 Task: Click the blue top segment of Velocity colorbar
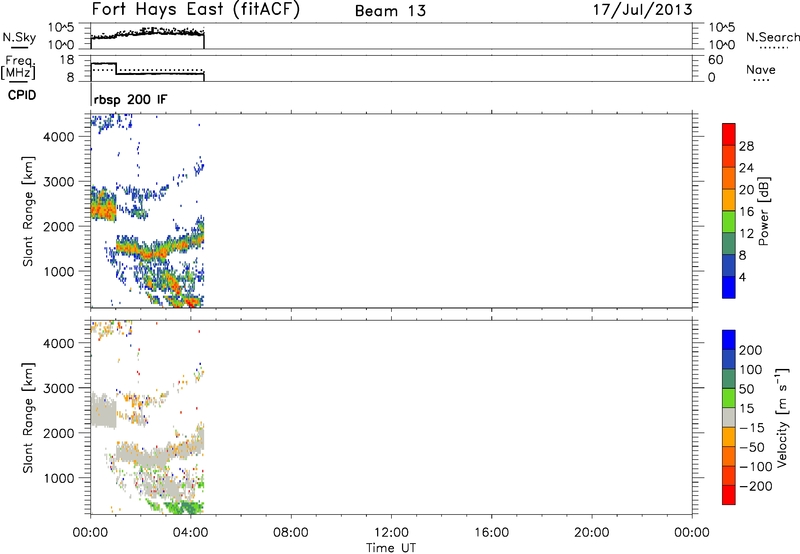(729, 340)
